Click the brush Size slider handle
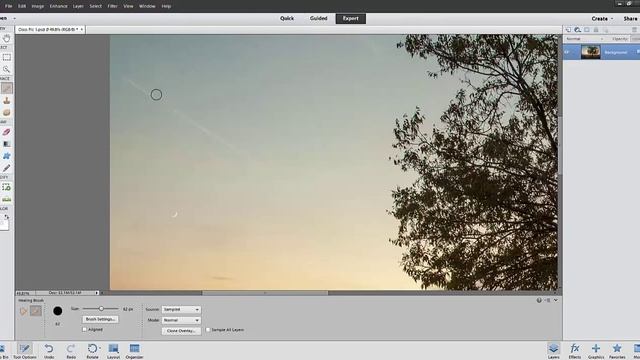Image resolution: width=640 pixels, height=360 pixels. (101, 309)
